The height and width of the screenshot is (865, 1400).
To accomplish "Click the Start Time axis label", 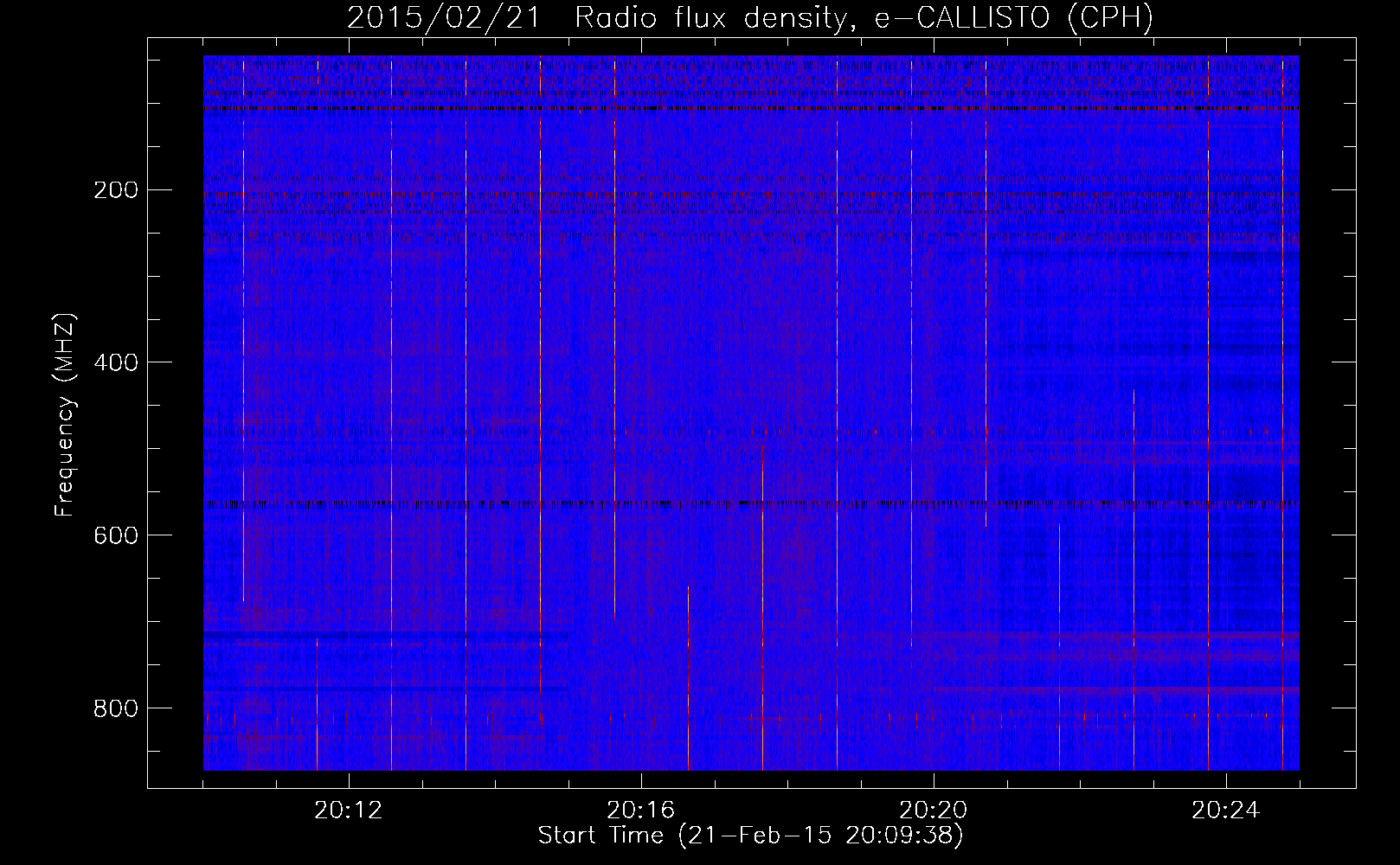I will 750,836.
